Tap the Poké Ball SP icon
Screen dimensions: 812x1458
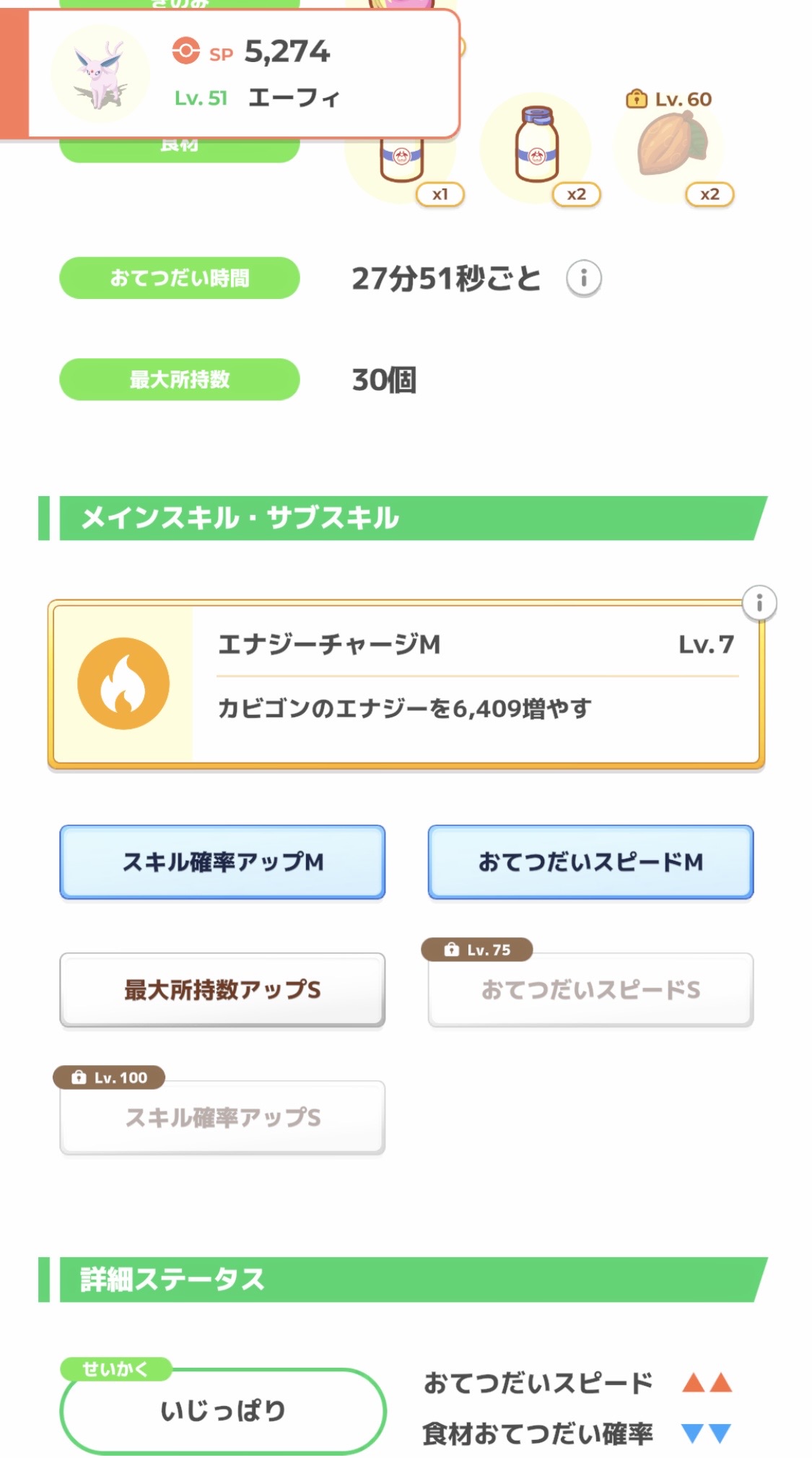(x=185, y=51)
